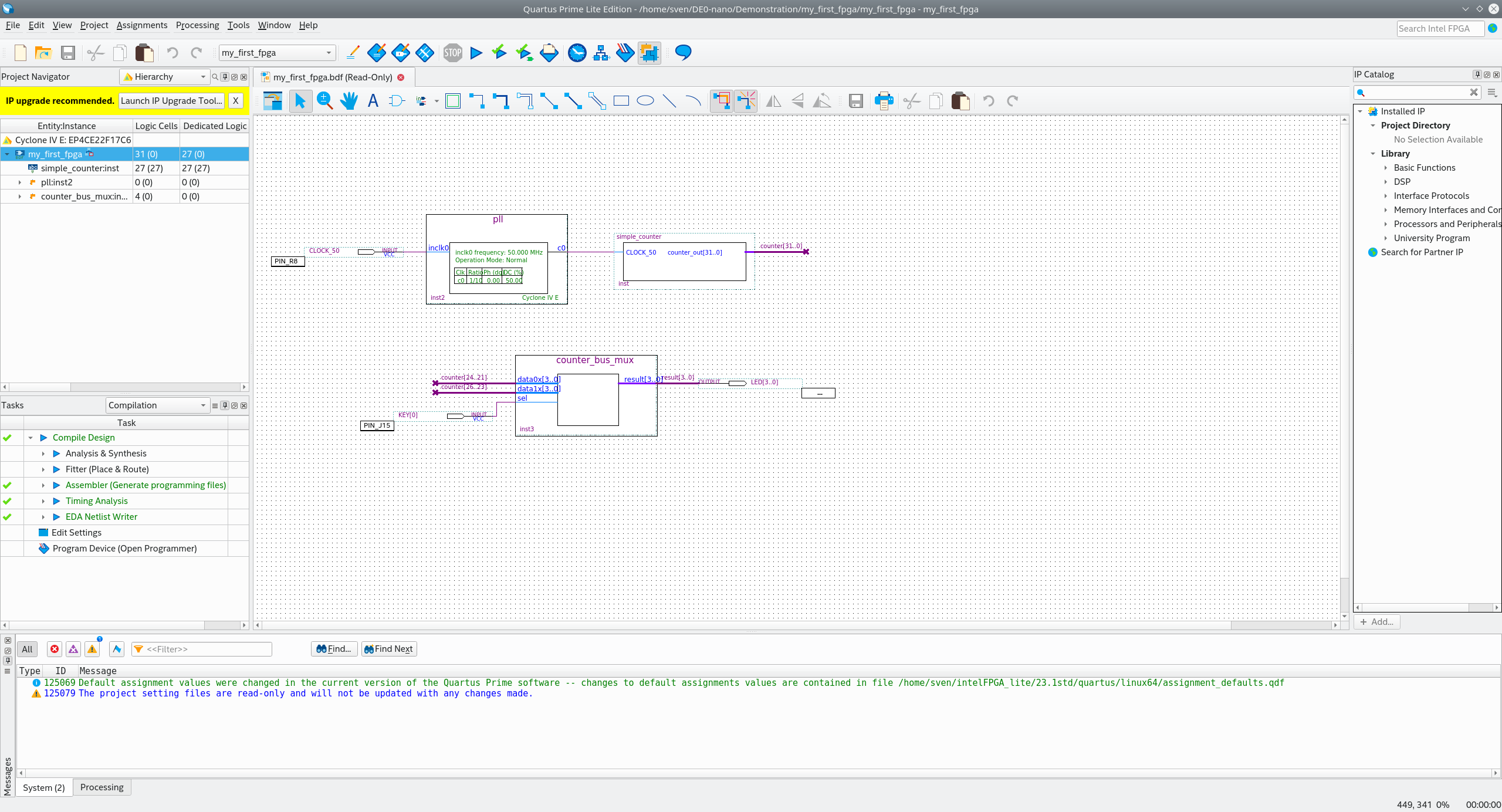The height and width of the screenshot is (812, 1502).
Task: Select the Block tool green square
Action: tap(453, 101)
